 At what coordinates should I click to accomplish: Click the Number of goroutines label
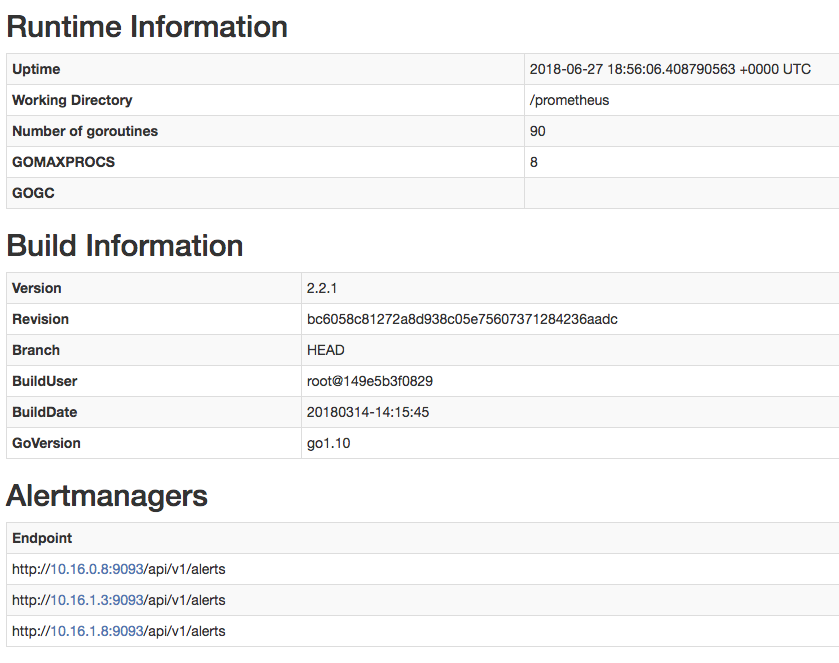click(x=85, y=131)
